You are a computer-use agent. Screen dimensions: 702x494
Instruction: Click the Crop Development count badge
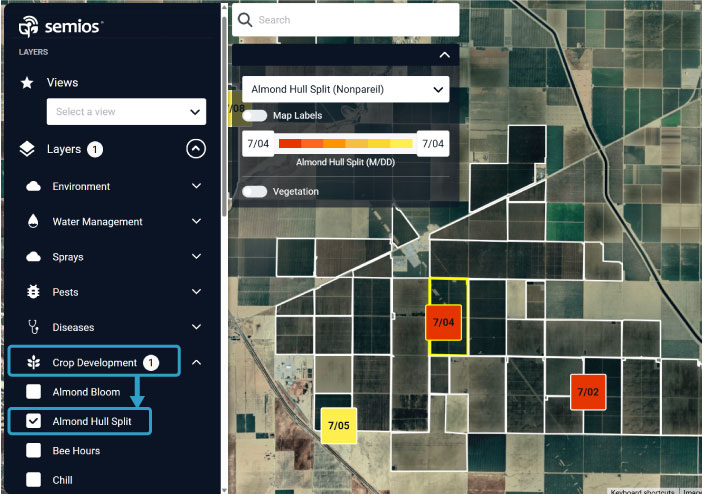click(x=151, y=362)
